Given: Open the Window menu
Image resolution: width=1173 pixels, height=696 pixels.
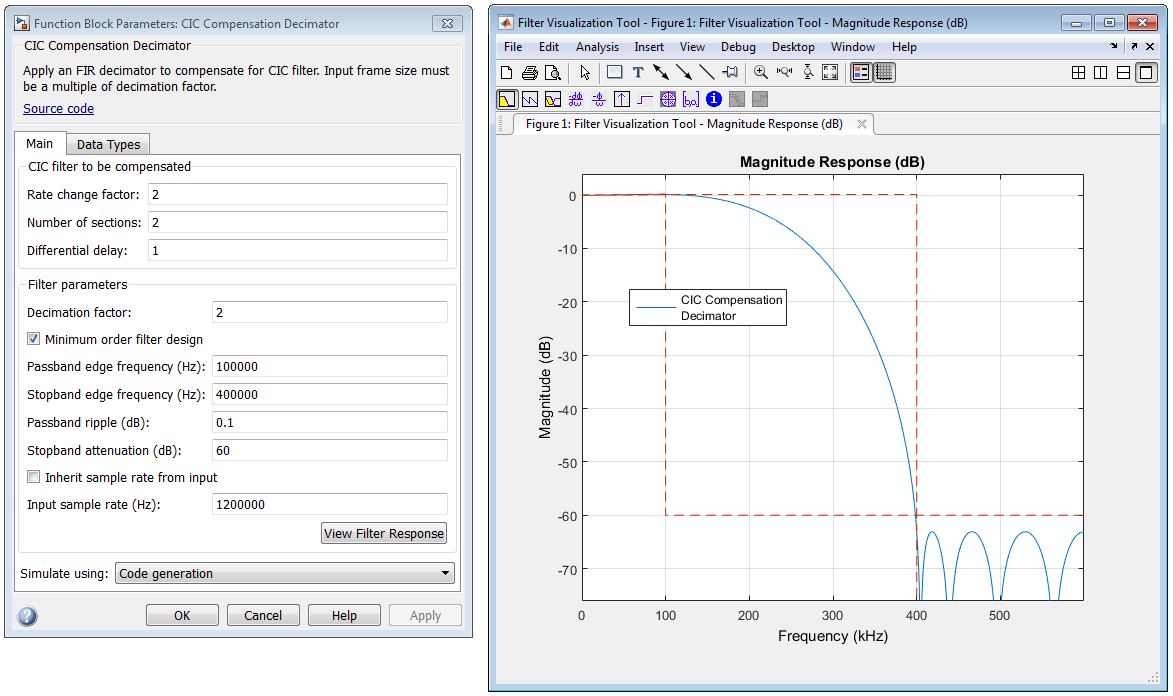Looking at the screenshot, I should [x=852, y=46].
